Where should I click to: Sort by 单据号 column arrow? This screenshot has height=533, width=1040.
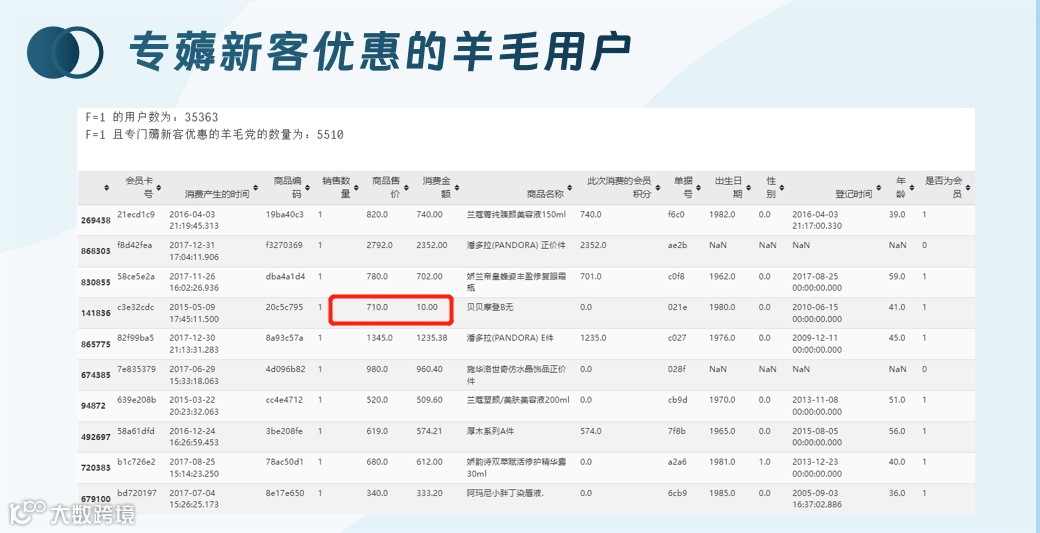[700, 188]
